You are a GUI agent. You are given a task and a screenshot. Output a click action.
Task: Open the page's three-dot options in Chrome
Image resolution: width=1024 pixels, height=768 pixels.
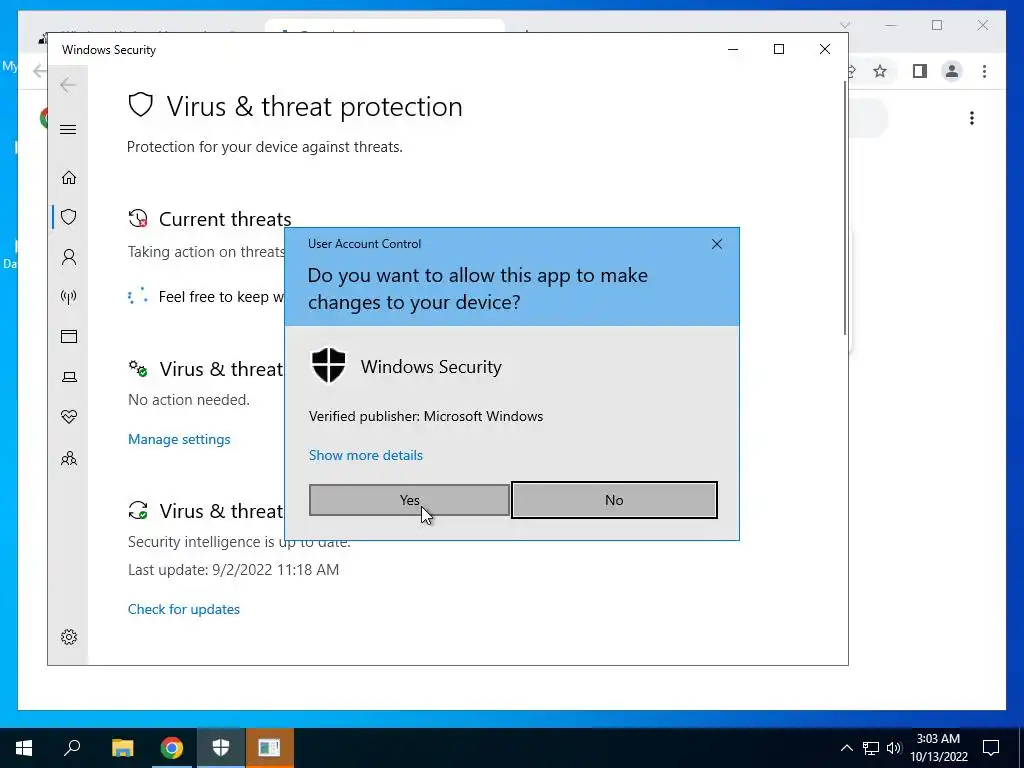pyautogui.click(x=972, y=118)
